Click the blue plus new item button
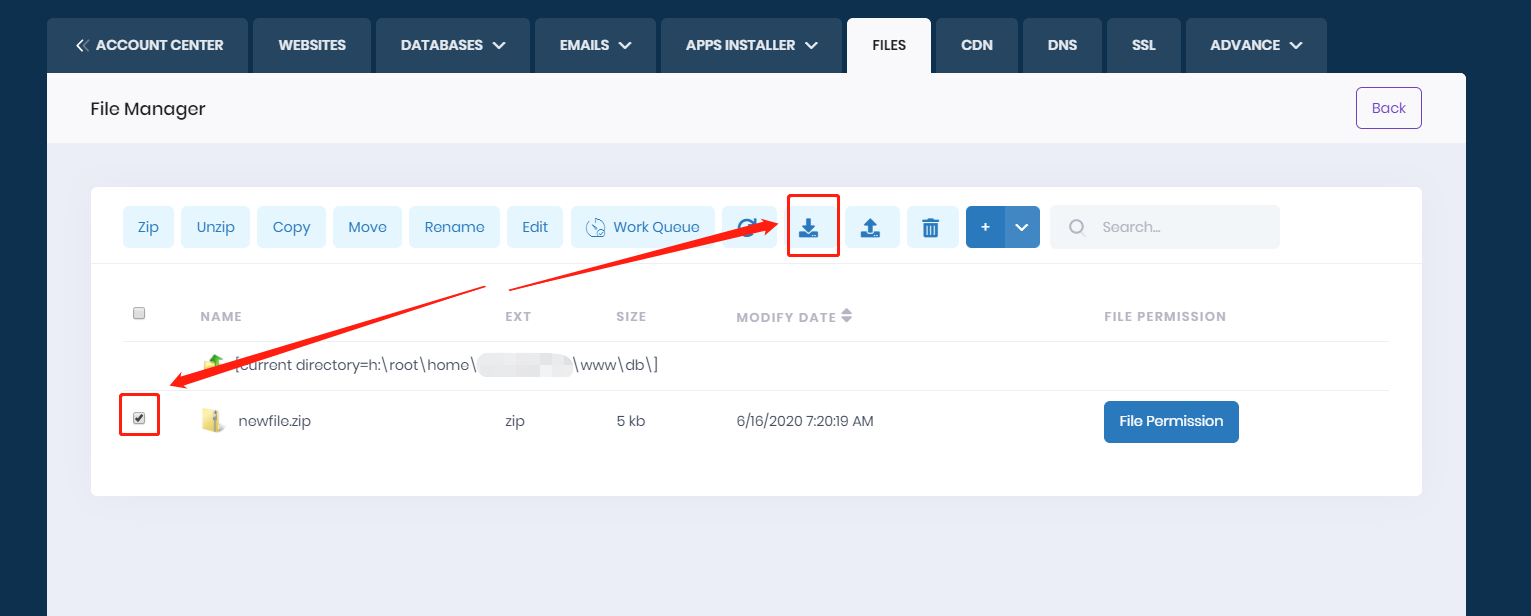 985,227
